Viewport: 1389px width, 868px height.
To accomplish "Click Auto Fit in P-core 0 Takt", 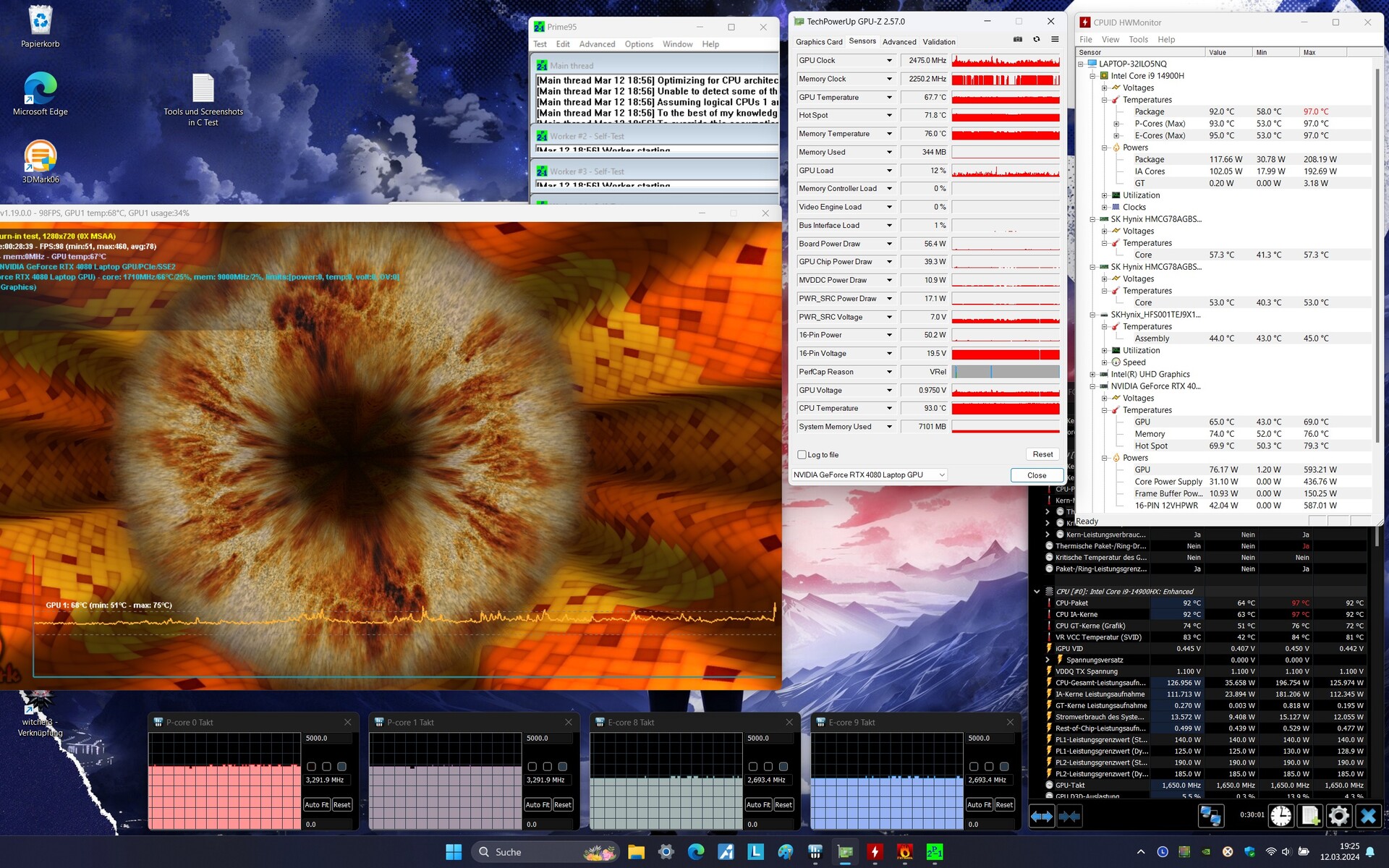I will (x=317, y=804).
